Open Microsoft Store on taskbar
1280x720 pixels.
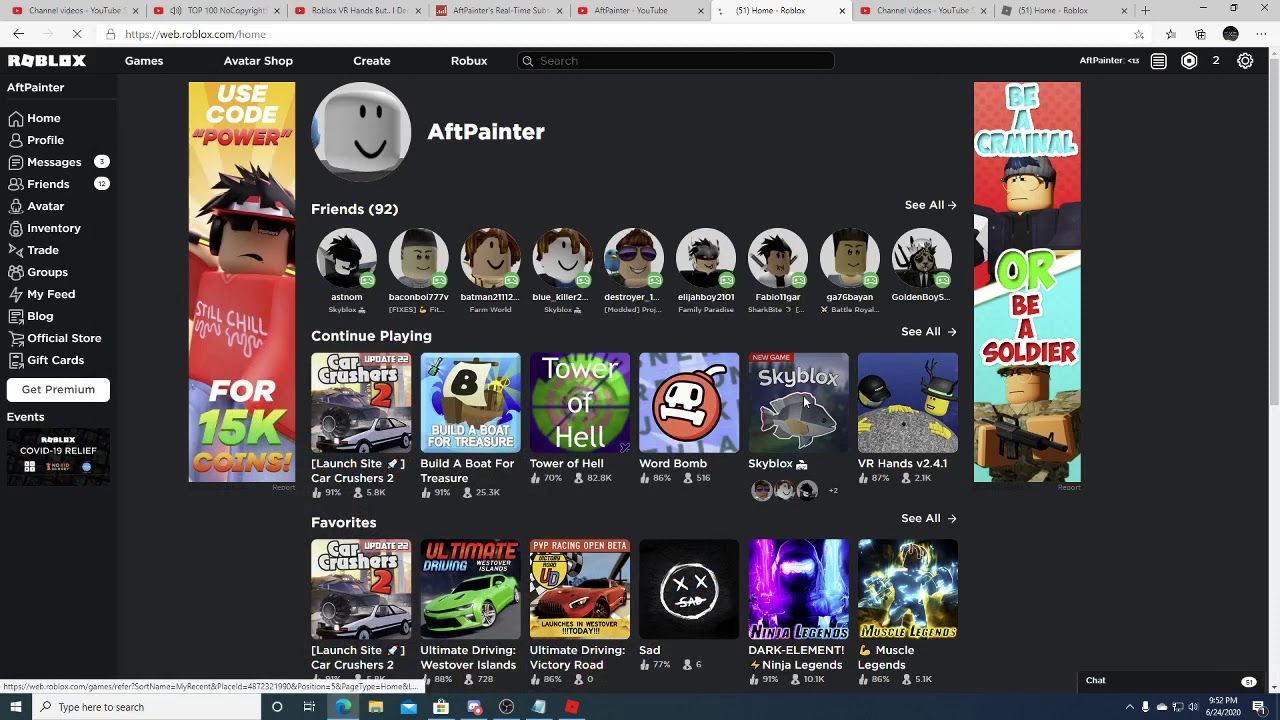441,707
